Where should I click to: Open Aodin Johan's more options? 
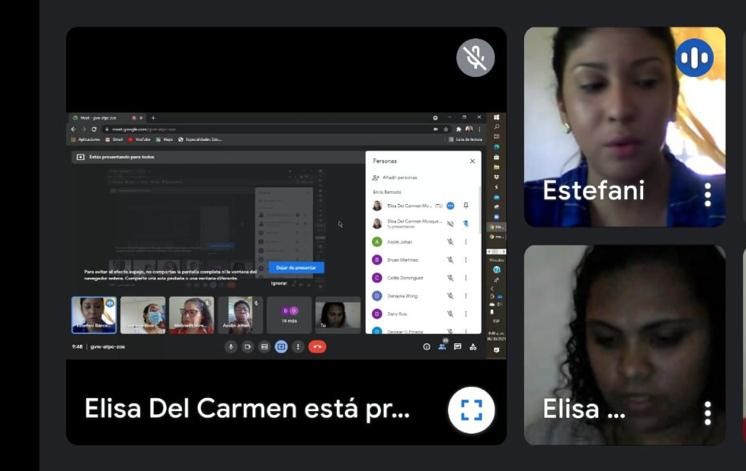click(466, 242)
